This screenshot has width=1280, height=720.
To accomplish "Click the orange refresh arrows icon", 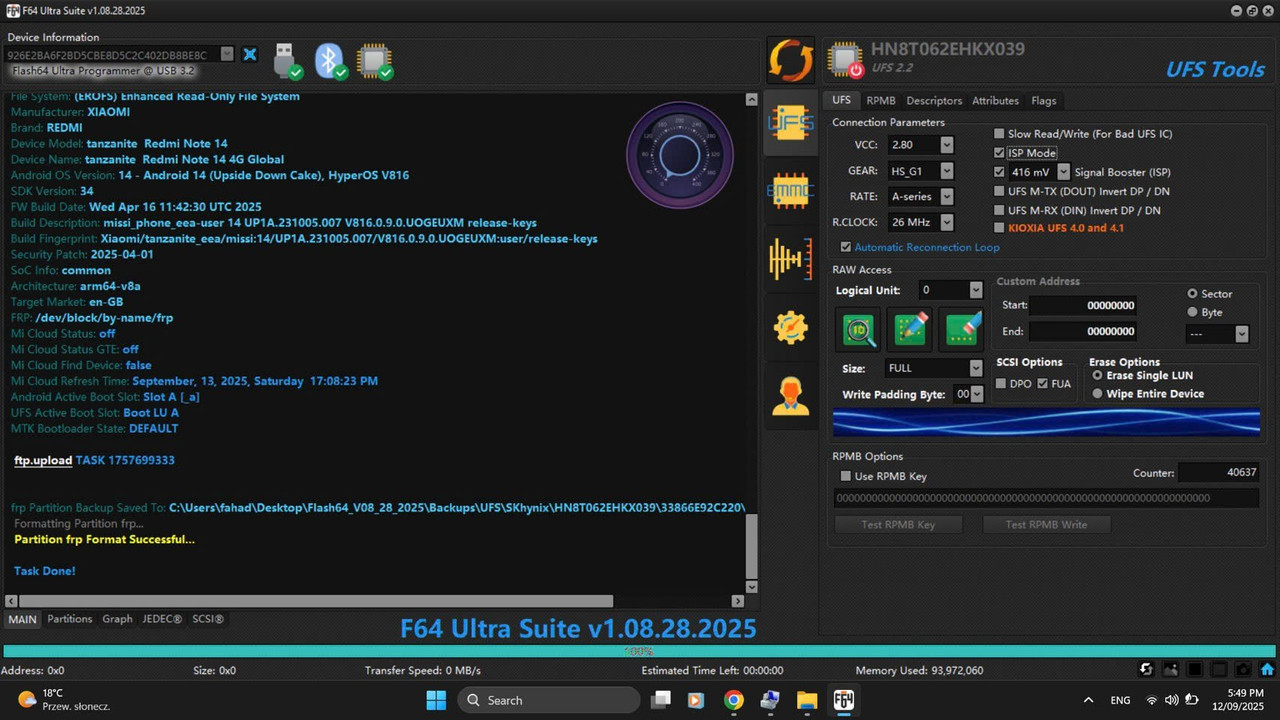I will 791,60.
